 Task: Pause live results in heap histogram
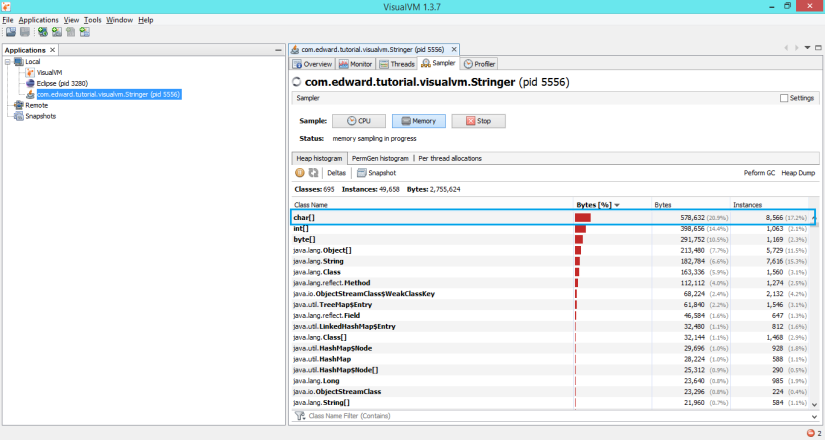[x=300, y=173]
